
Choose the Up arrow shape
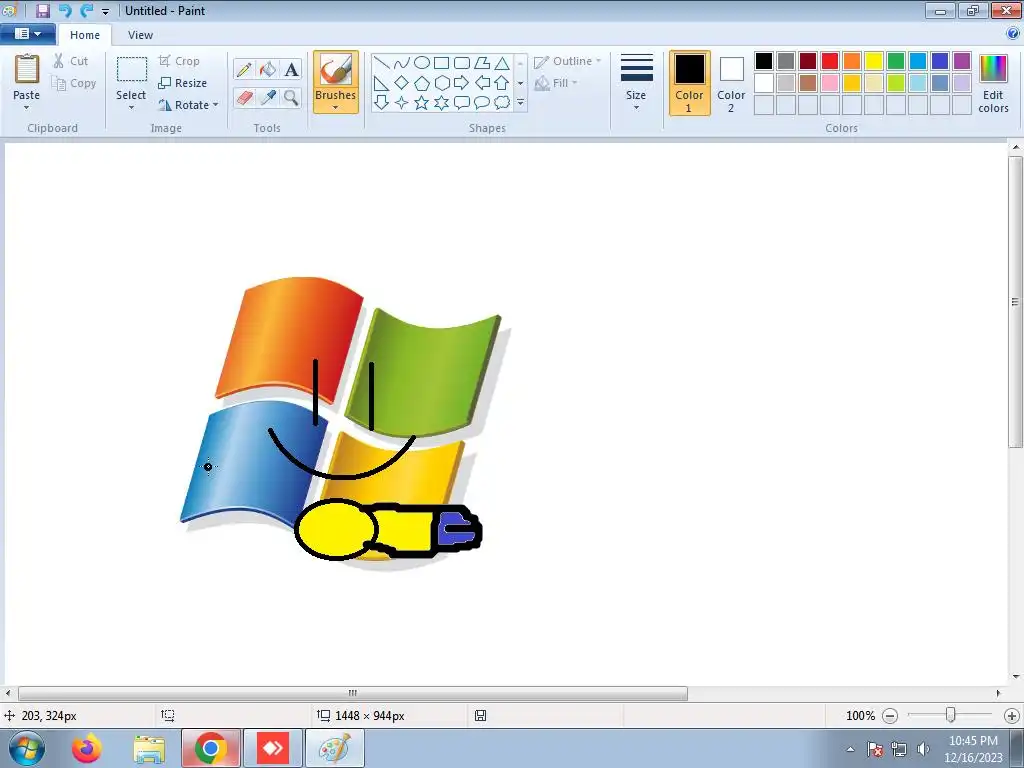(x=502, y=83)
